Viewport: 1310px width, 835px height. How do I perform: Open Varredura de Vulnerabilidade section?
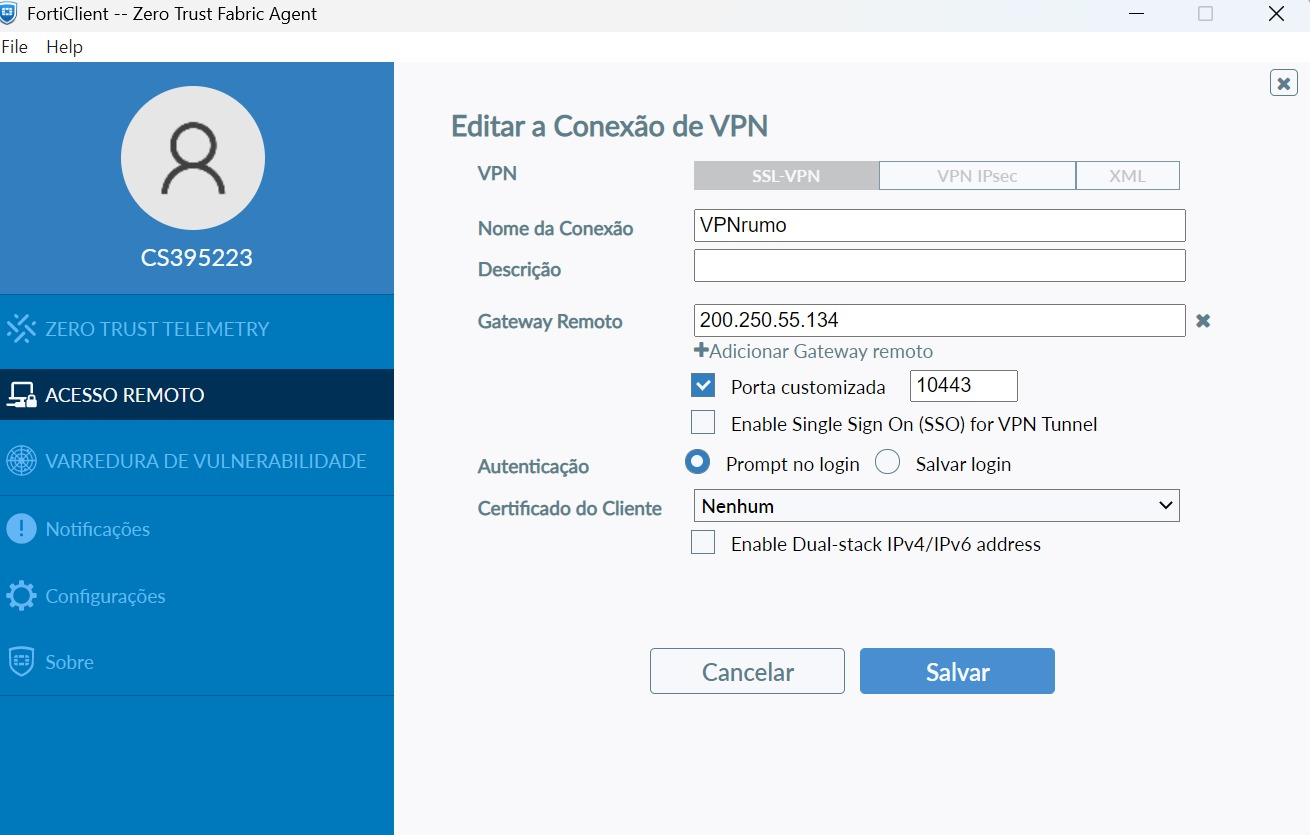(197, 461)
